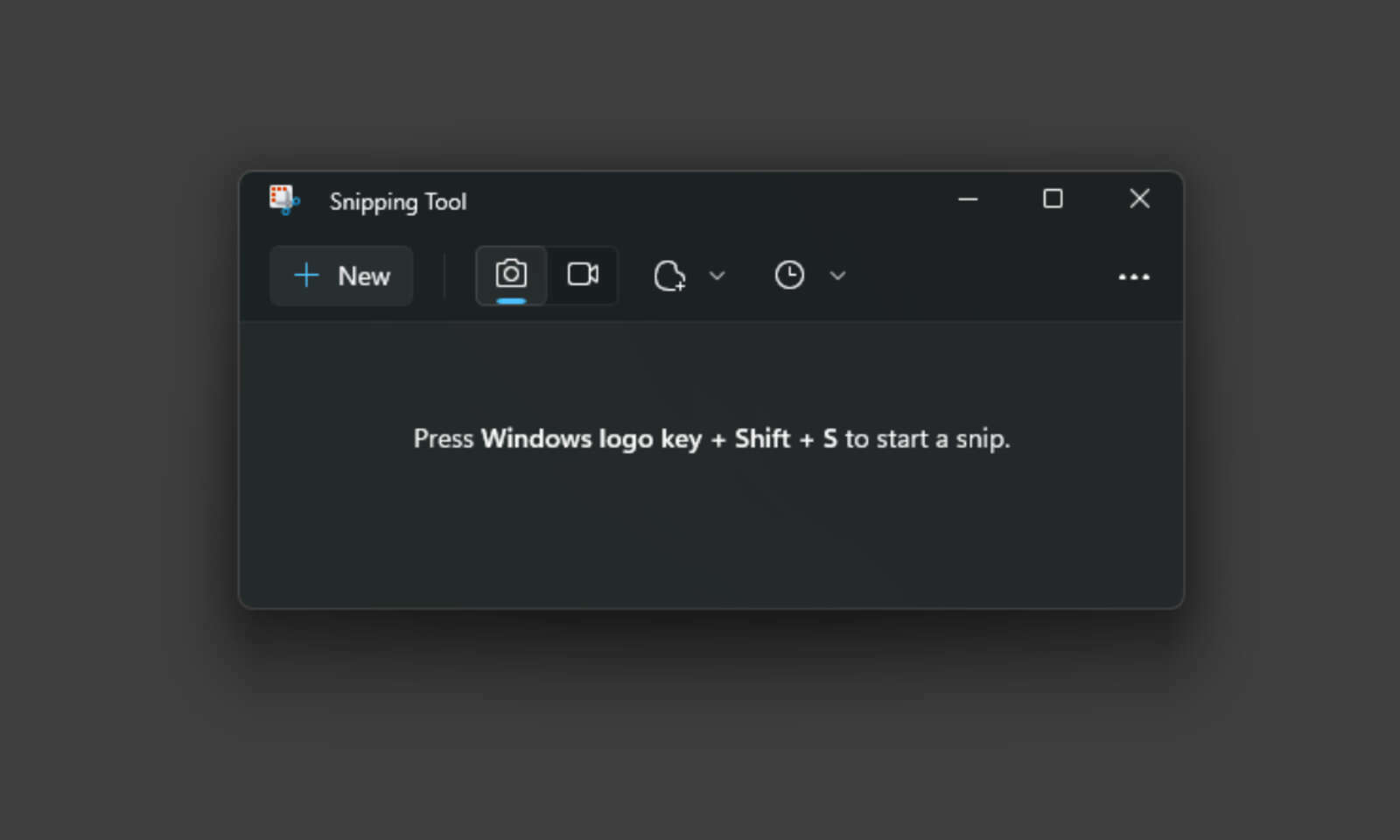Viewport: 1400px width, 840px height.
Task: Click the freeform snip shape icon
Action: [x=669, y=276]
